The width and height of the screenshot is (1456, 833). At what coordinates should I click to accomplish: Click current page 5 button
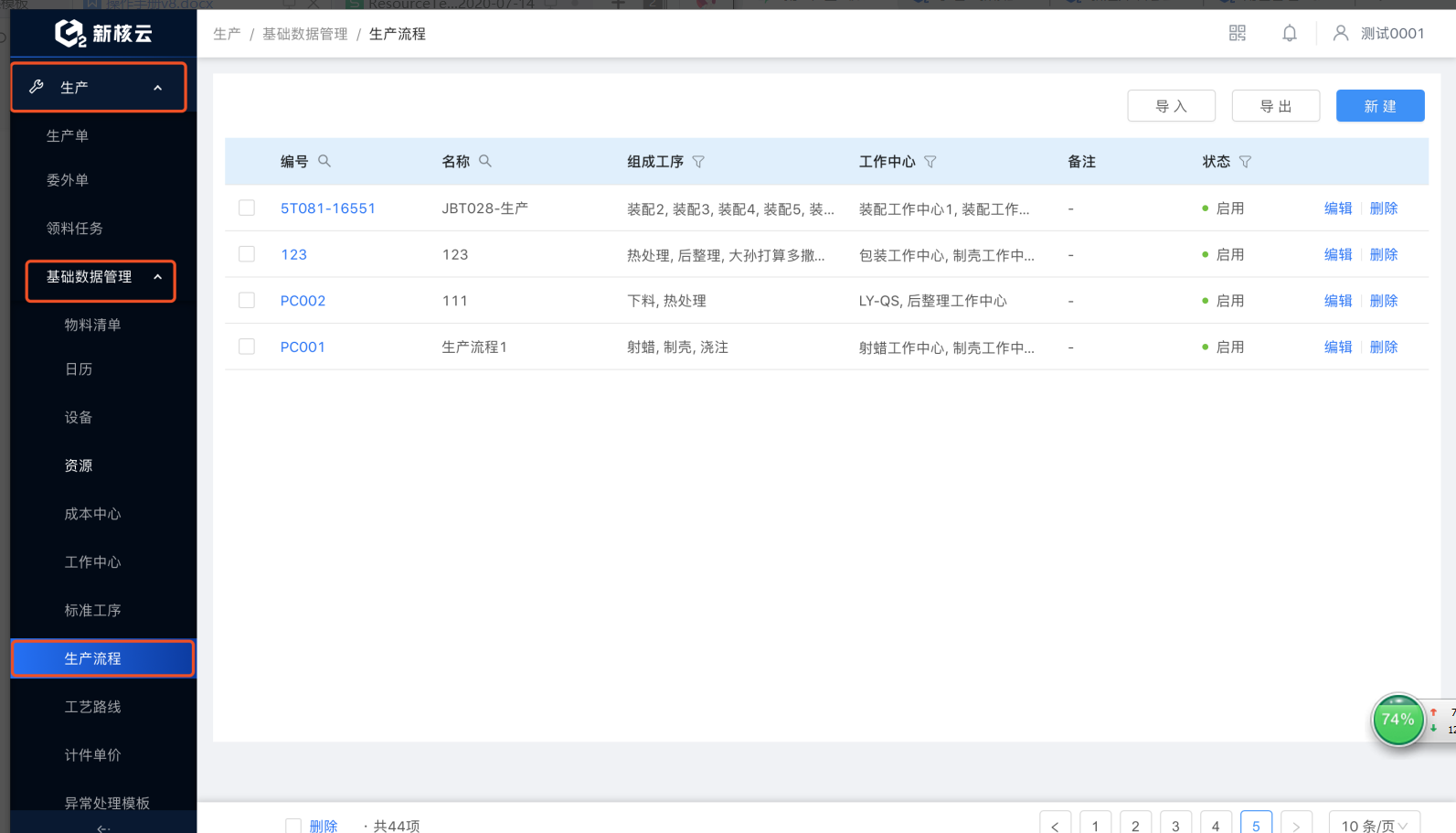tap(1256, 824)
